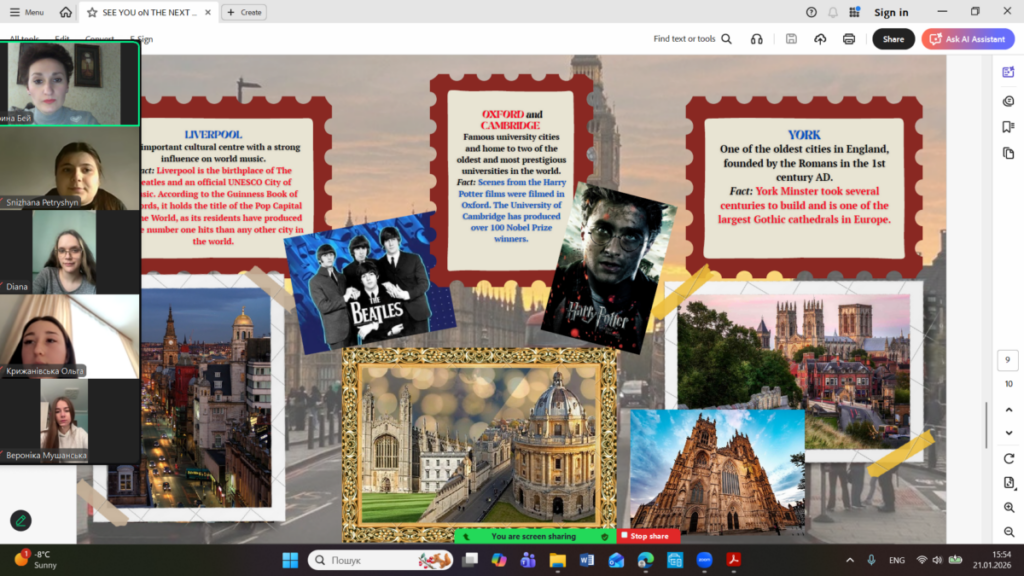Zoom out using the magnifier minus icon
This screenshot has width=1024, height=576.
pos(1008,532)
